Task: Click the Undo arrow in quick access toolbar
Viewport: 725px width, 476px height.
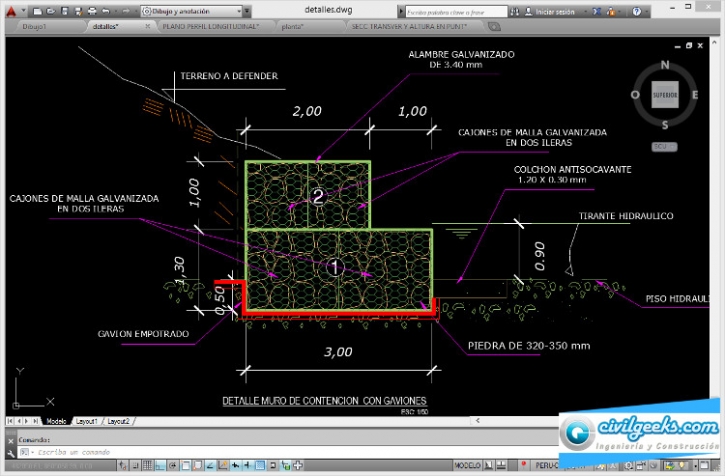Action: pyautogui.click(x=105, y=11)
